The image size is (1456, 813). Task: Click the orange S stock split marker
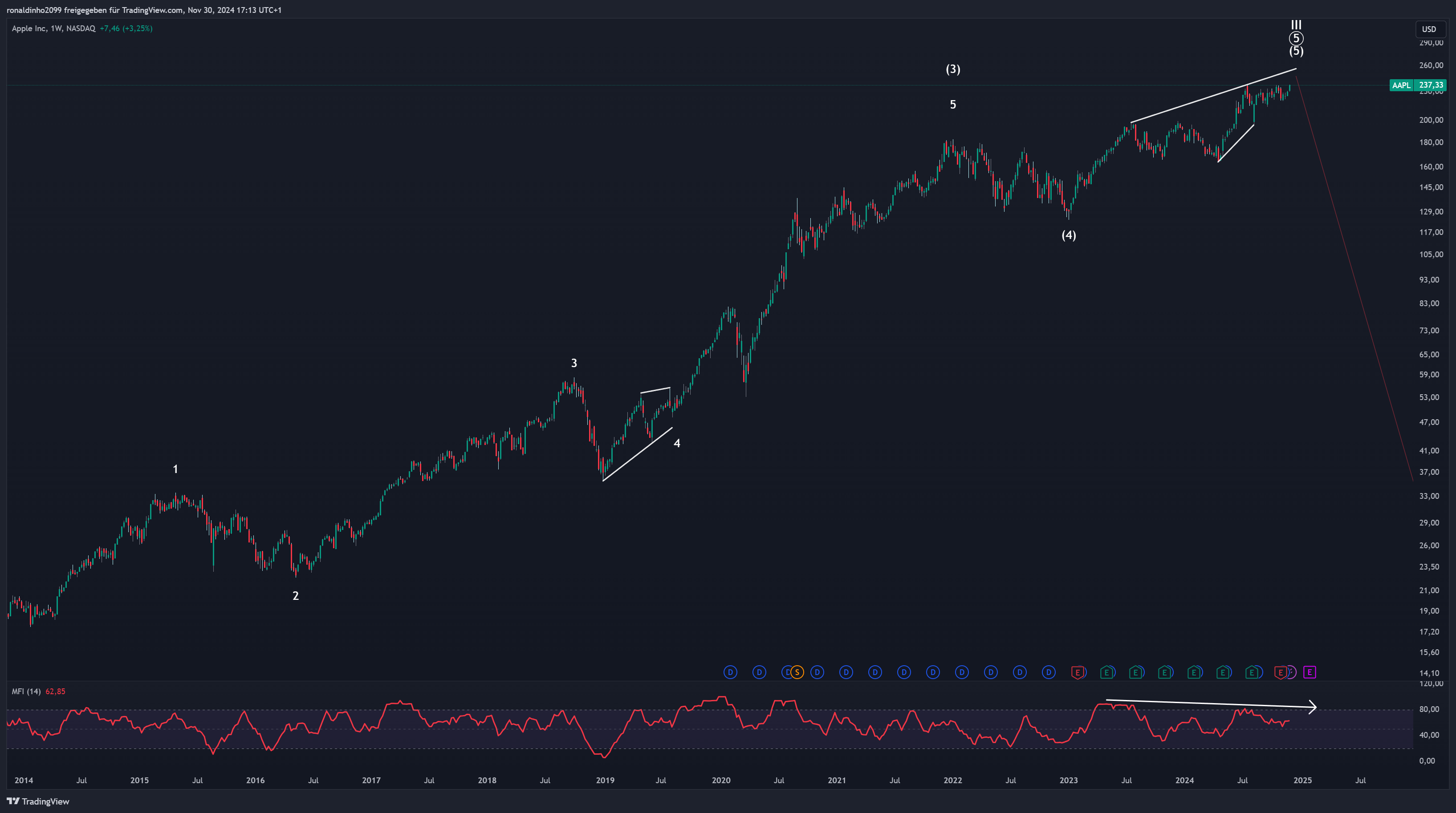(x=797, y=672)
